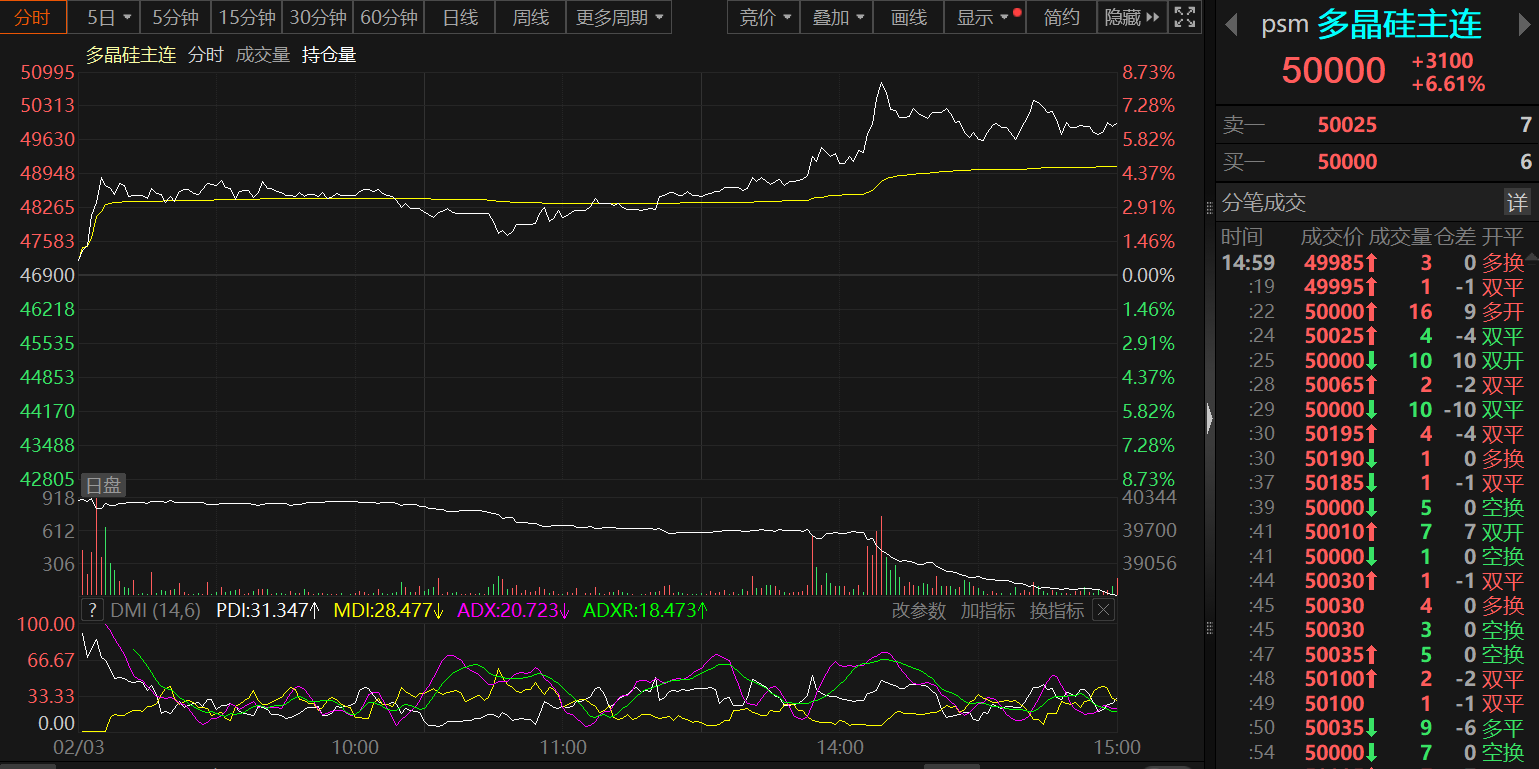Click the 02/03 date on time axis
The width and height of the screenshot is (1539, 769).
[x=78, y=748]
